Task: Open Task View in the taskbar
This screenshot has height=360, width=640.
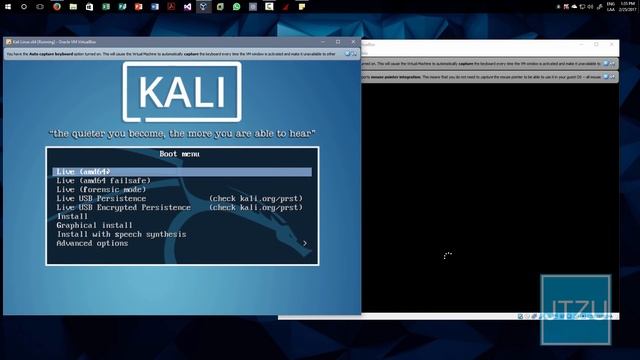Action: click(x=40, y=7)
